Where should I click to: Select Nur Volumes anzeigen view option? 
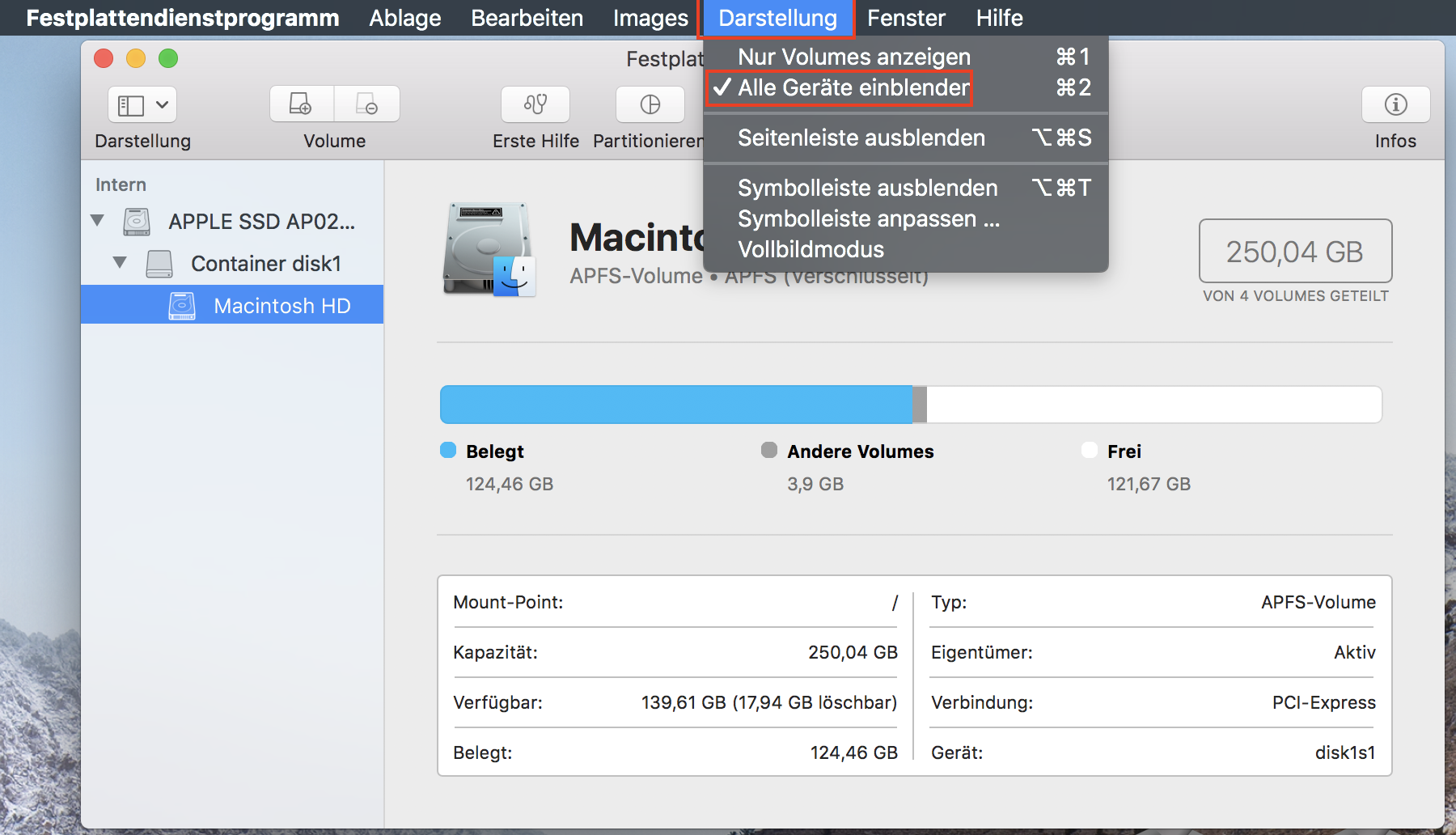[x=853, y=57]
